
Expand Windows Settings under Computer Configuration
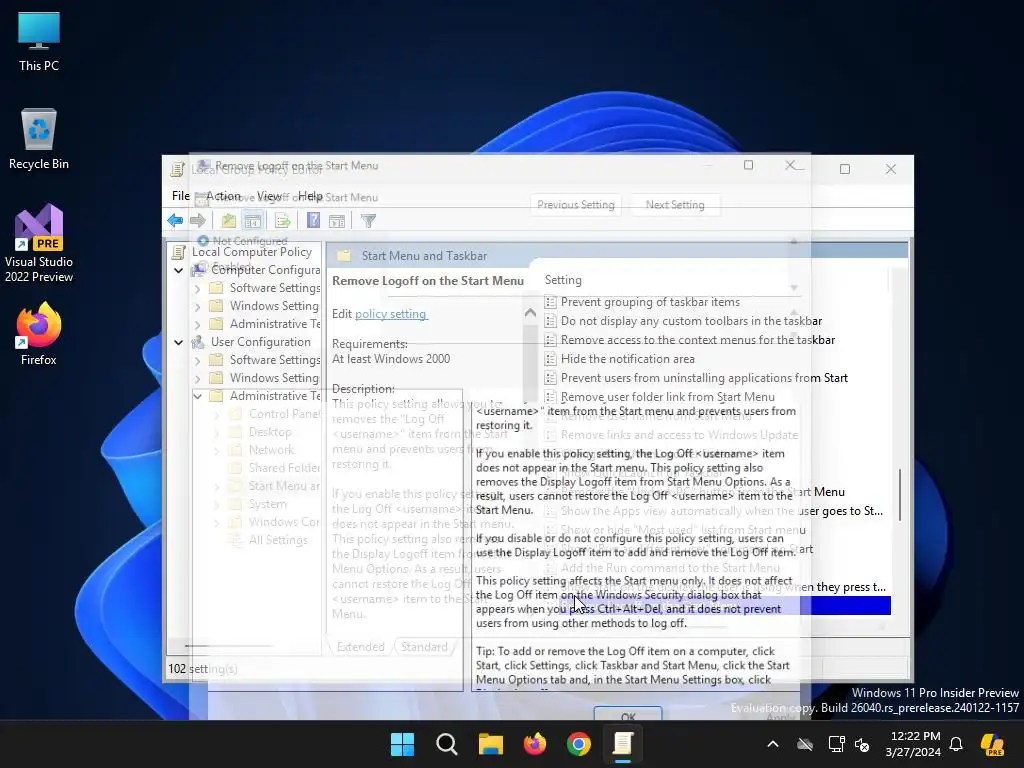pos(197,306)
